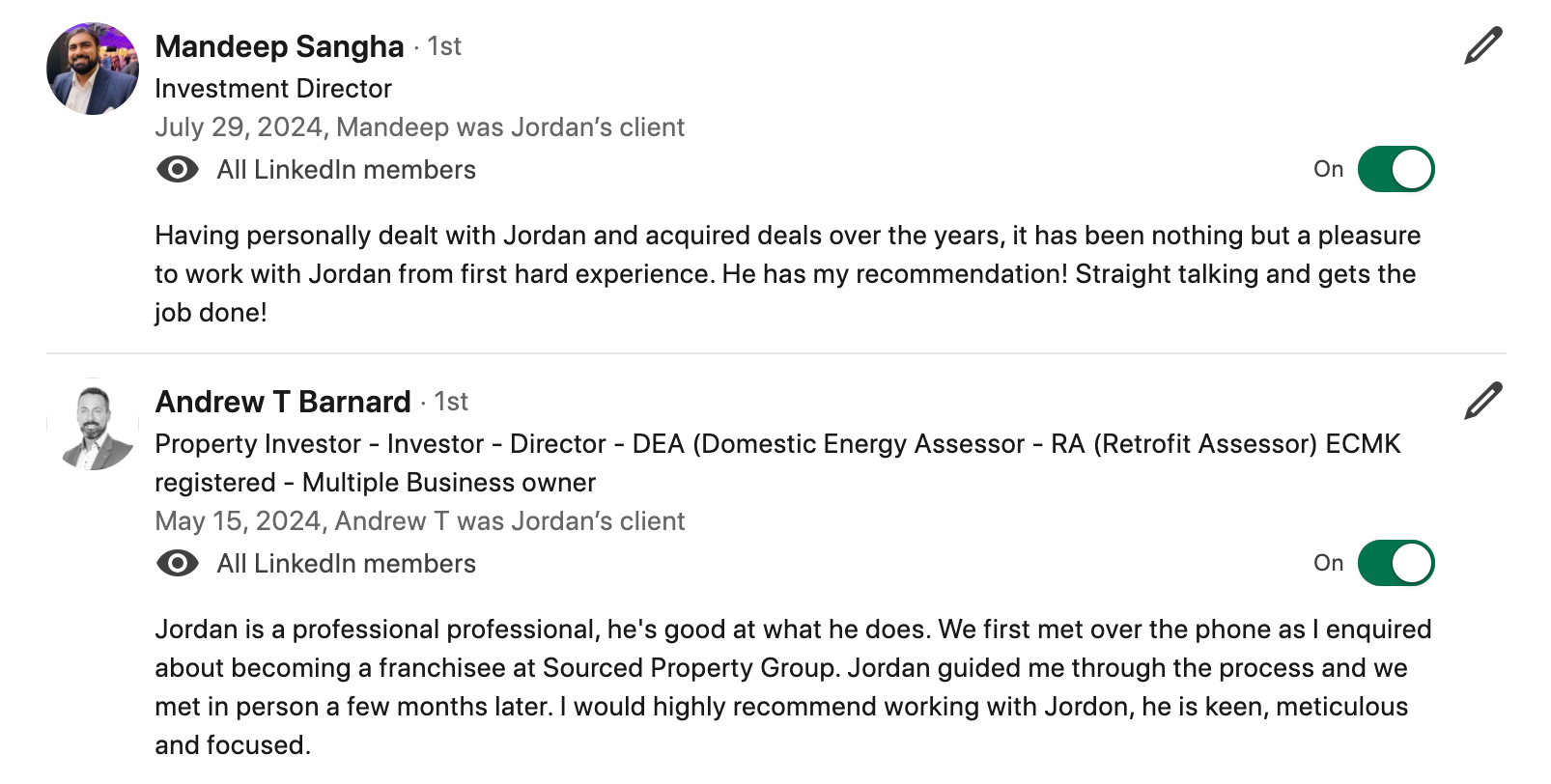Turn off Mandeep Sangha's recommendation visibility toggle
Screen dimensions: 1551x784
point(1396,169)
